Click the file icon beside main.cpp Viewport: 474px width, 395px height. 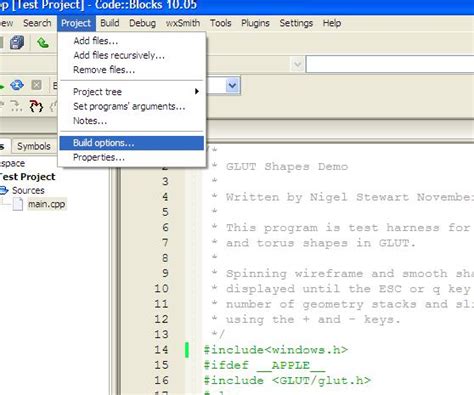coord(18,204)
